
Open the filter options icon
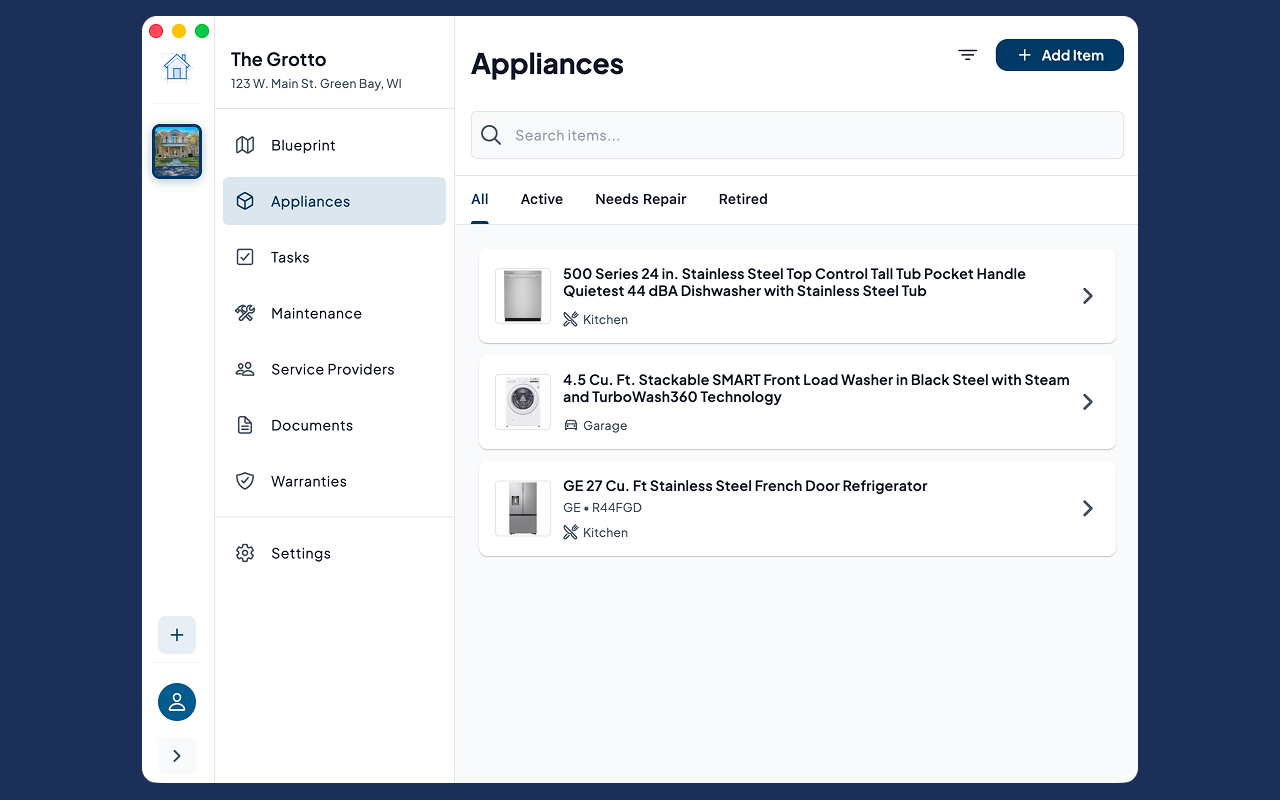click(967, 55)
